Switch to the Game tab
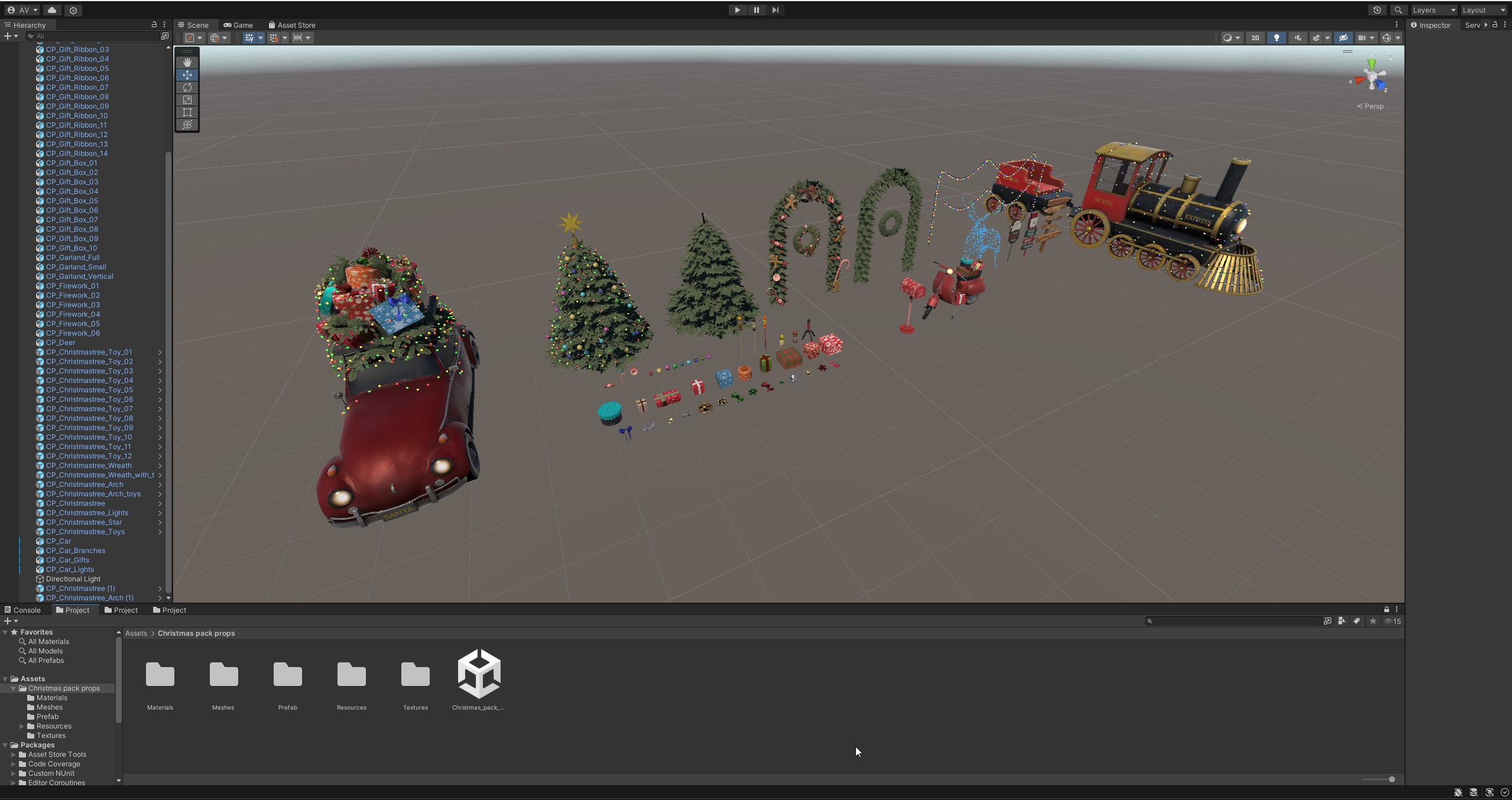Screen dimensions: 1512x800 pos(238,25)
